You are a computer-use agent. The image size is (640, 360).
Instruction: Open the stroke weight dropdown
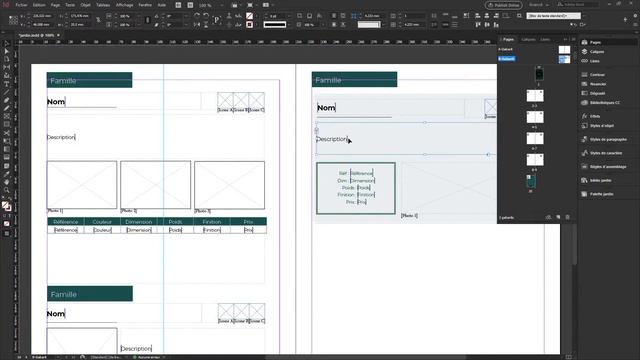289,16
